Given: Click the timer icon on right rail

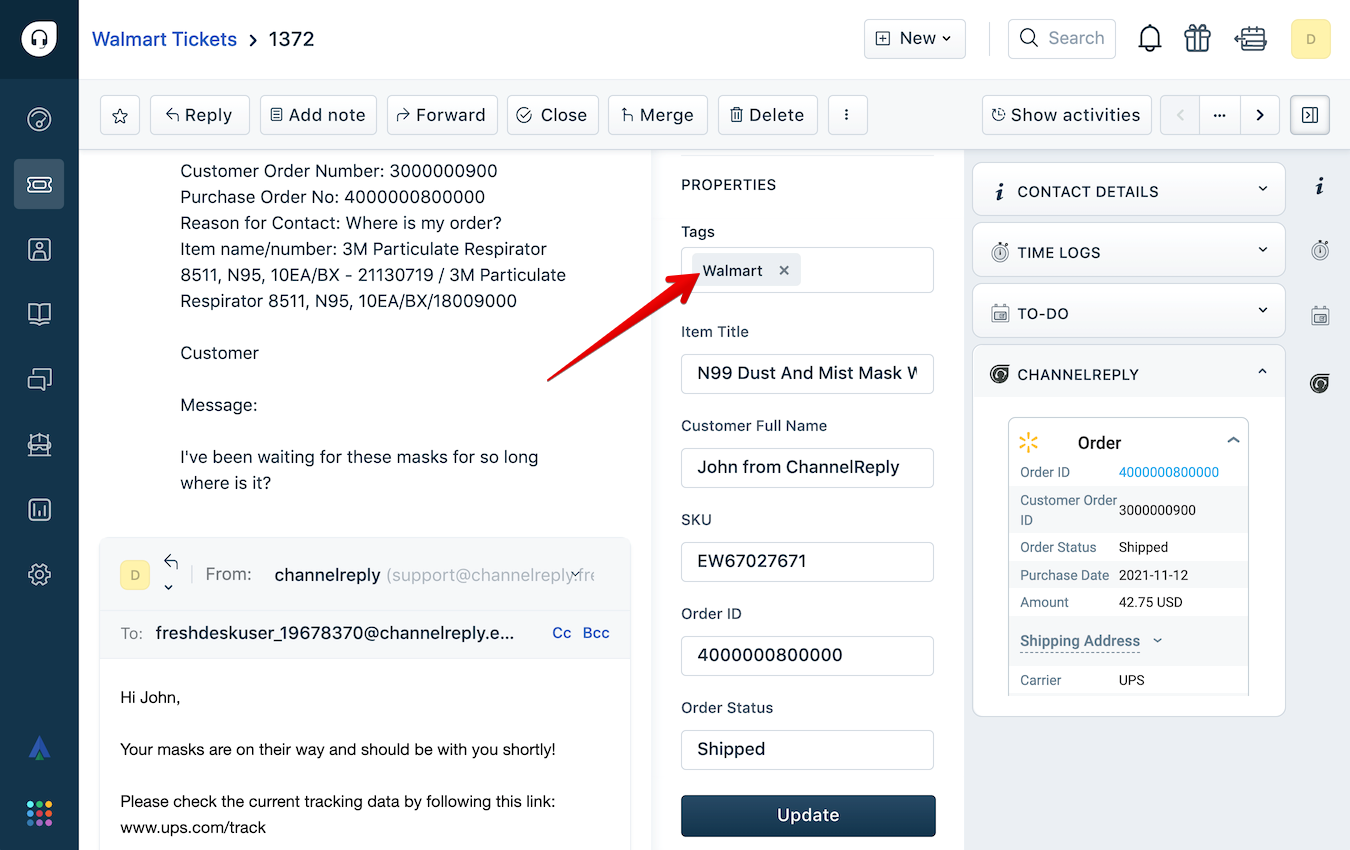Looking at the screenshot, I should point(1320,250).
